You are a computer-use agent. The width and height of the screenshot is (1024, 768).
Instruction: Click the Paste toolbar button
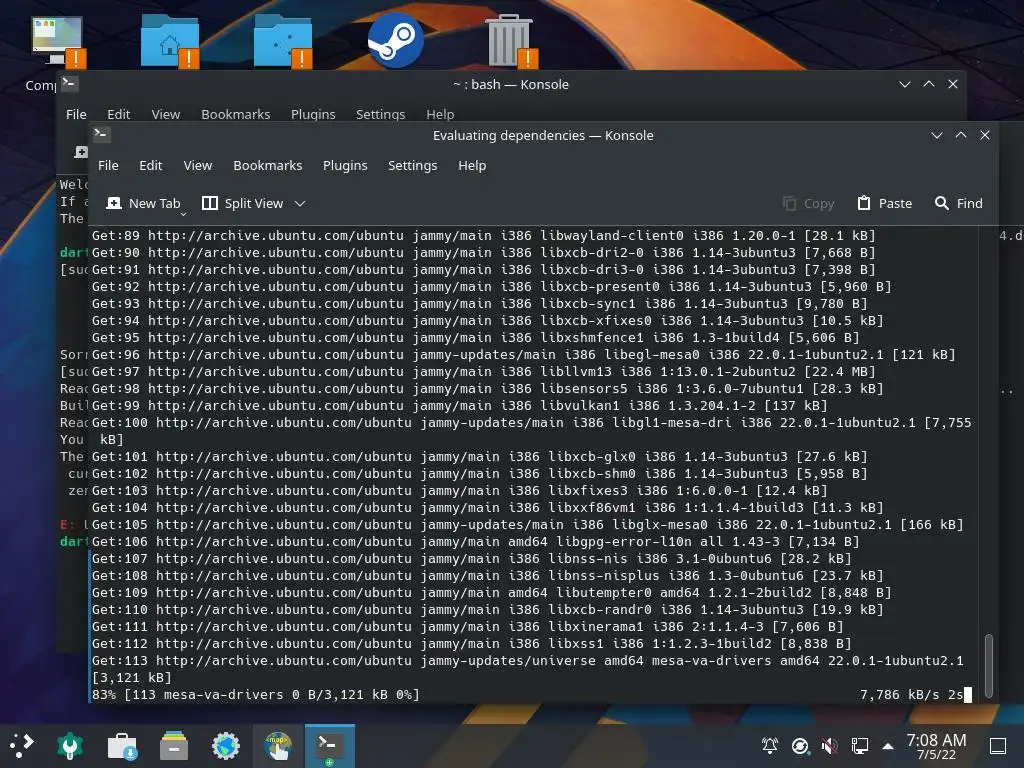pyautogui.click(x=885, y=203)
